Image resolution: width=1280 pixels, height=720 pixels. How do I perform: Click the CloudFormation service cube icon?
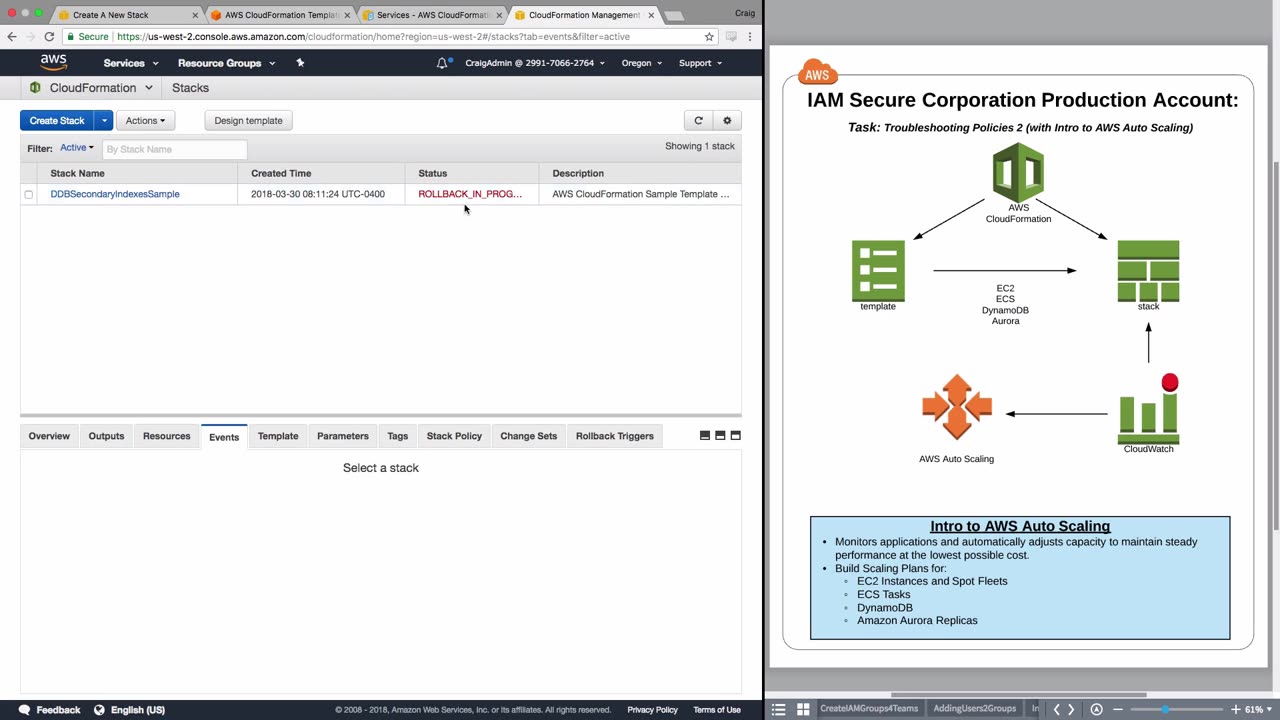[x=35, y=88]
